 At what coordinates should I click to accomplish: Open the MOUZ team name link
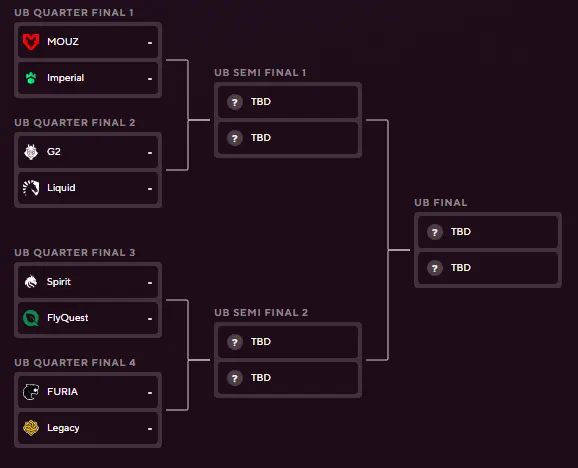(63, 42)
